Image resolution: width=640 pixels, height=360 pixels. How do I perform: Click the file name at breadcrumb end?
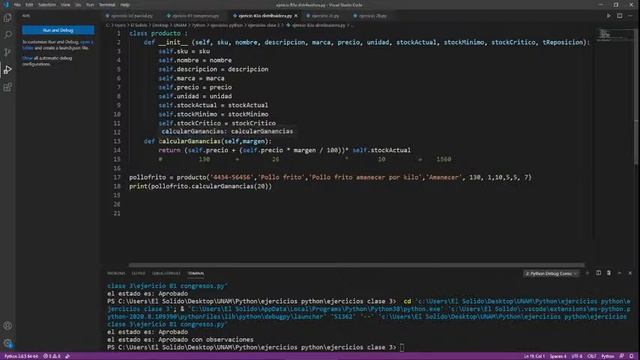click(x=318, y=25)
